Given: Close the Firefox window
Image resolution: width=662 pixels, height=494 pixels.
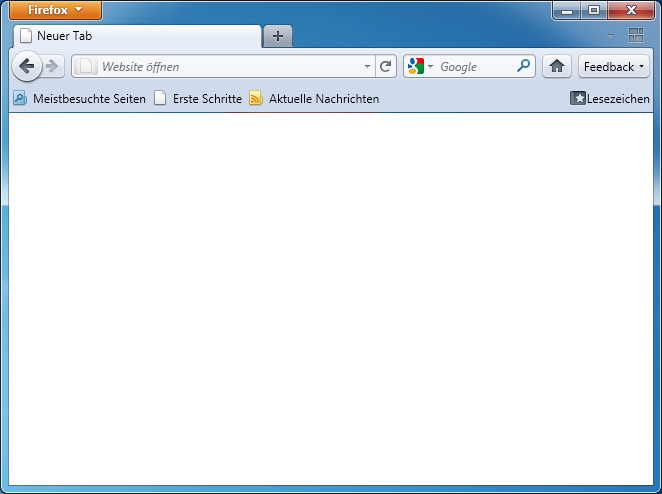Looking at the screenshot, I should click(631, 10).
